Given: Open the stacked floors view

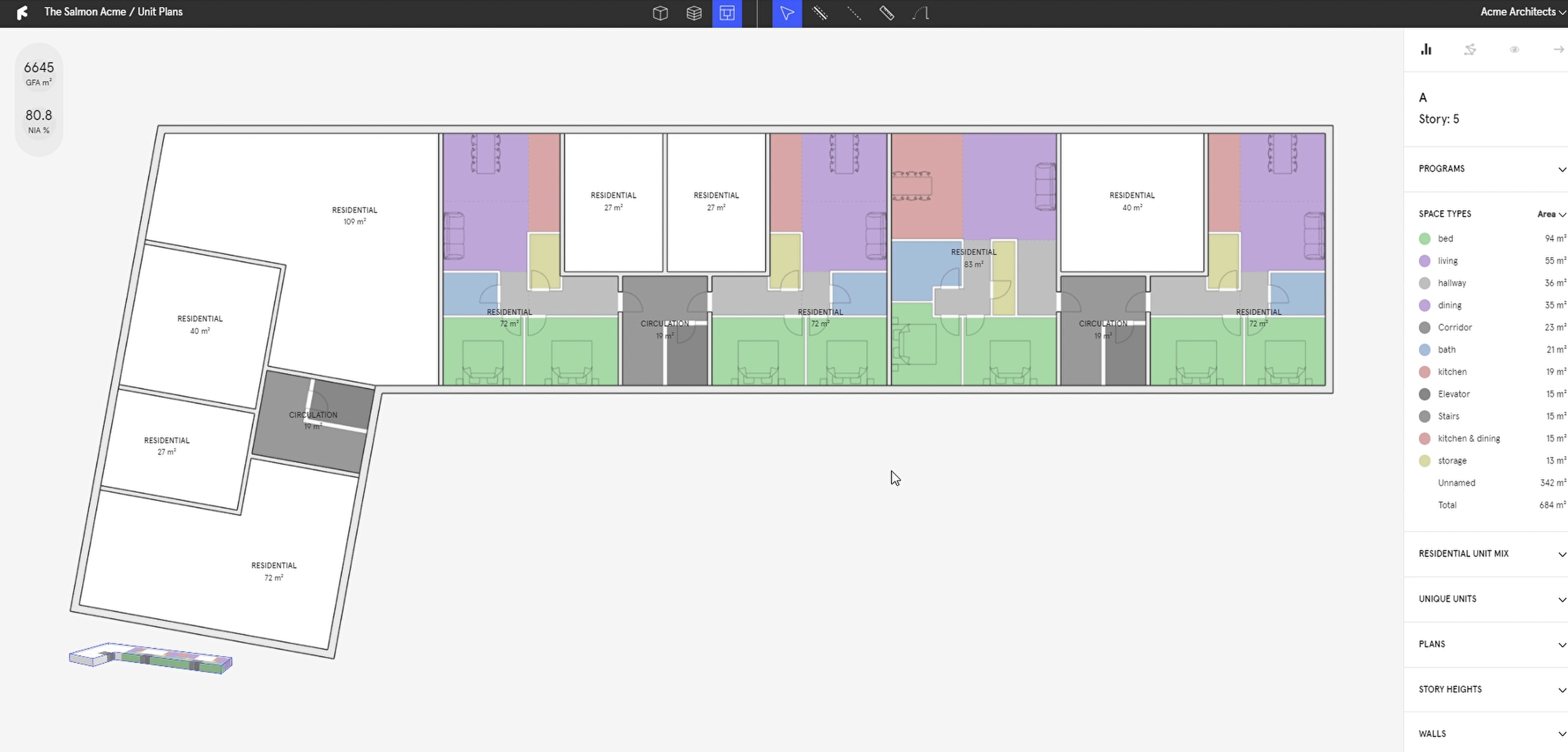Looking at the screenshot, I should [693, 13].
